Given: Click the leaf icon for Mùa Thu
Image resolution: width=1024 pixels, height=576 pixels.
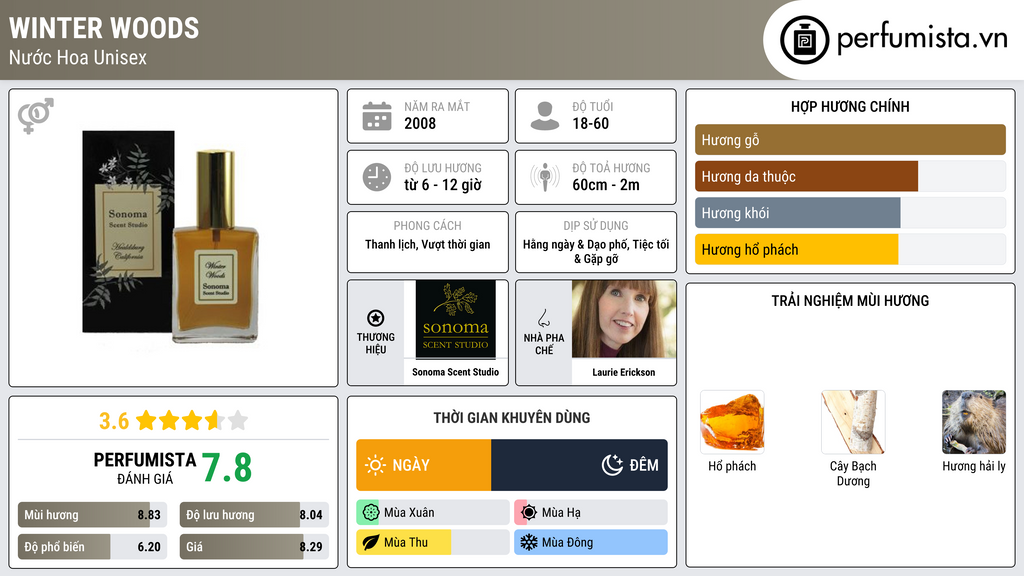Looking at the screenshot, I should point(370,543).
